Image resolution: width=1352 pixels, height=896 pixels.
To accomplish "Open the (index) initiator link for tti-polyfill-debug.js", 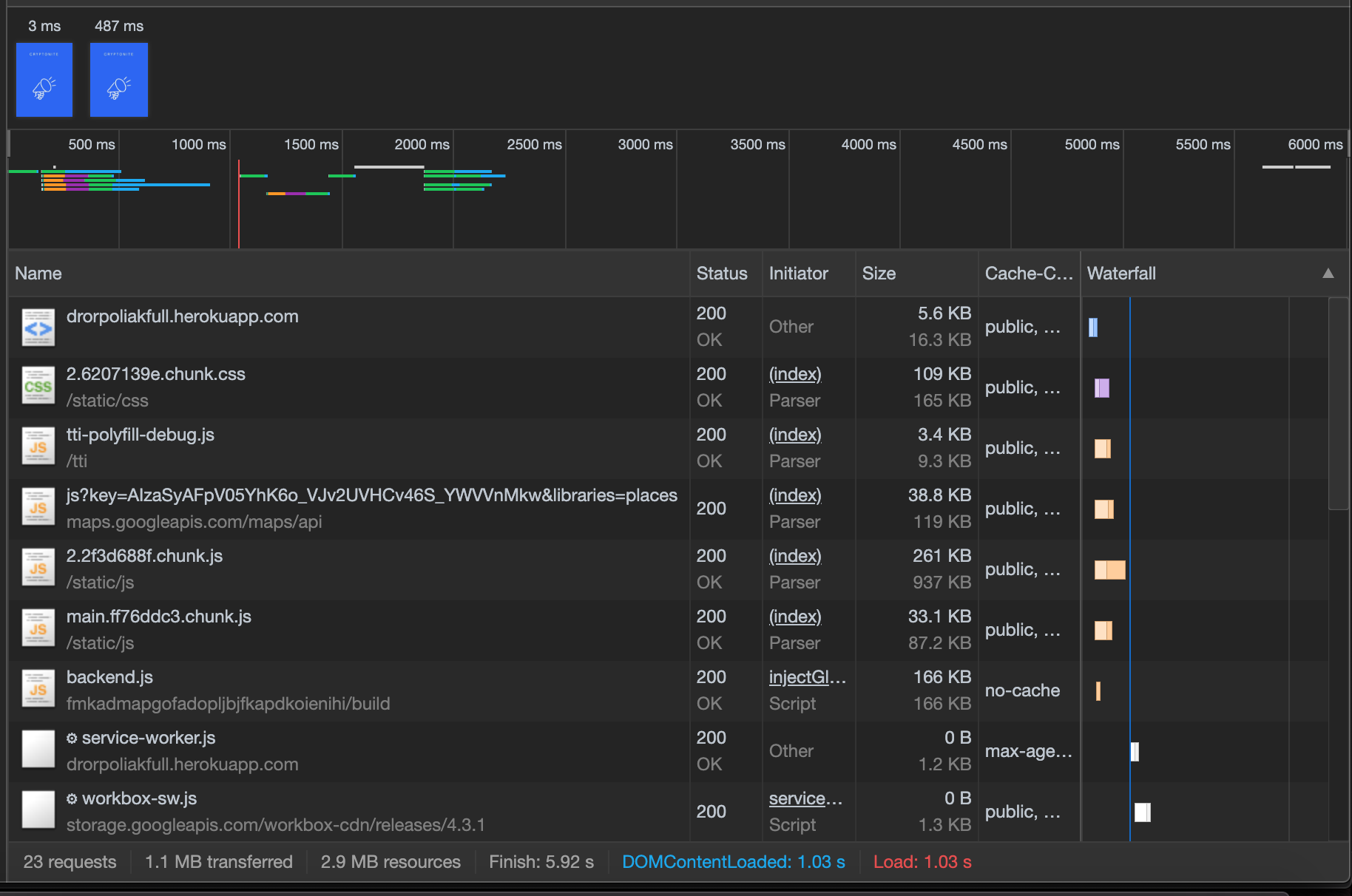I will (x=795, y=435).
